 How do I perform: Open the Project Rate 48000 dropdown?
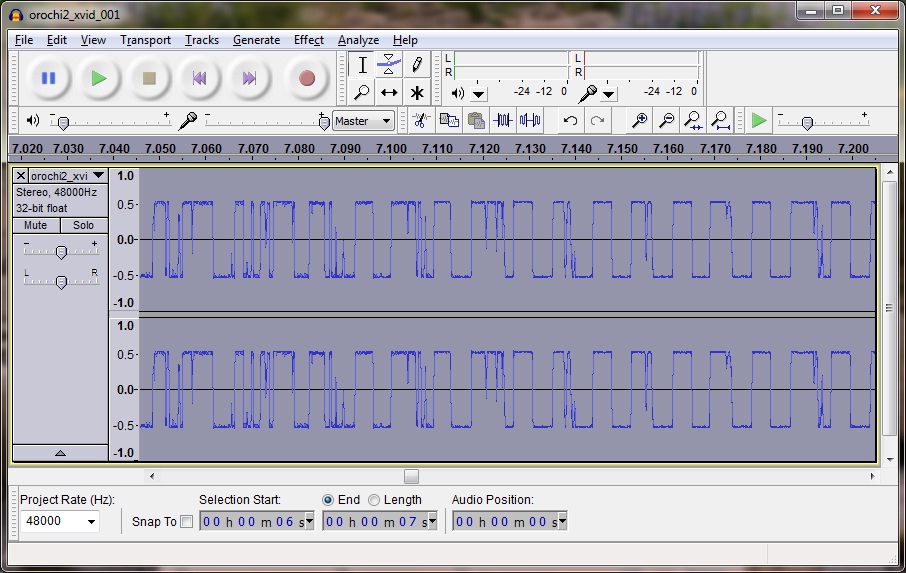pyautogui.click(x=91, y=522)
